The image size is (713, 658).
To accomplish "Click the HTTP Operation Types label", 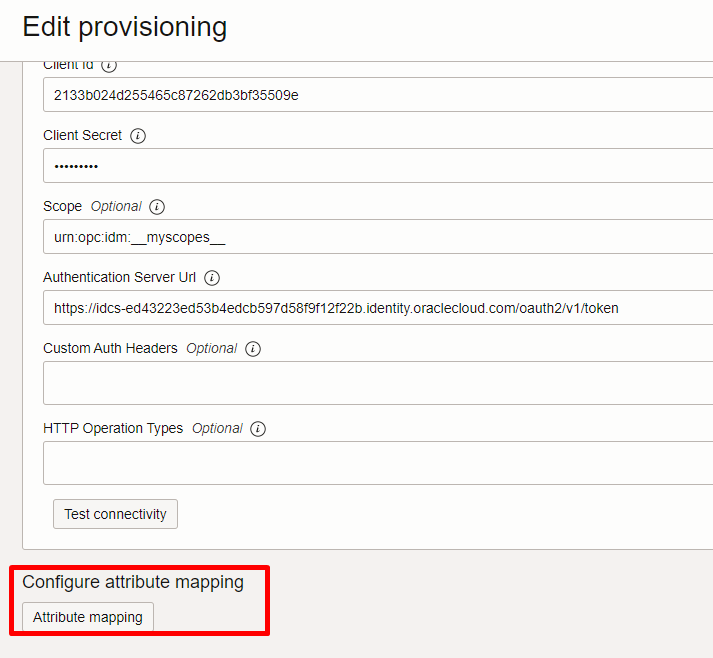I will tap(113, 428).
